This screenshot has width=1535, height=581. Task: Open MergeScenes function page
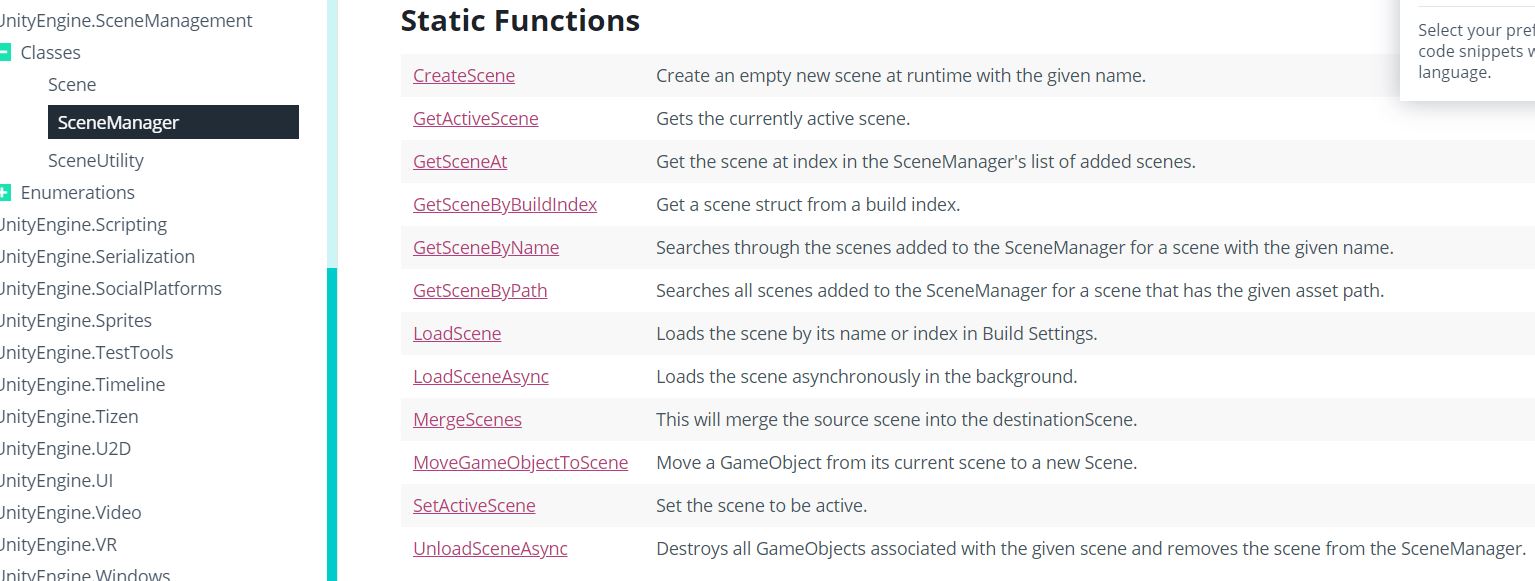pyautogui.click(x=467, y=420)
